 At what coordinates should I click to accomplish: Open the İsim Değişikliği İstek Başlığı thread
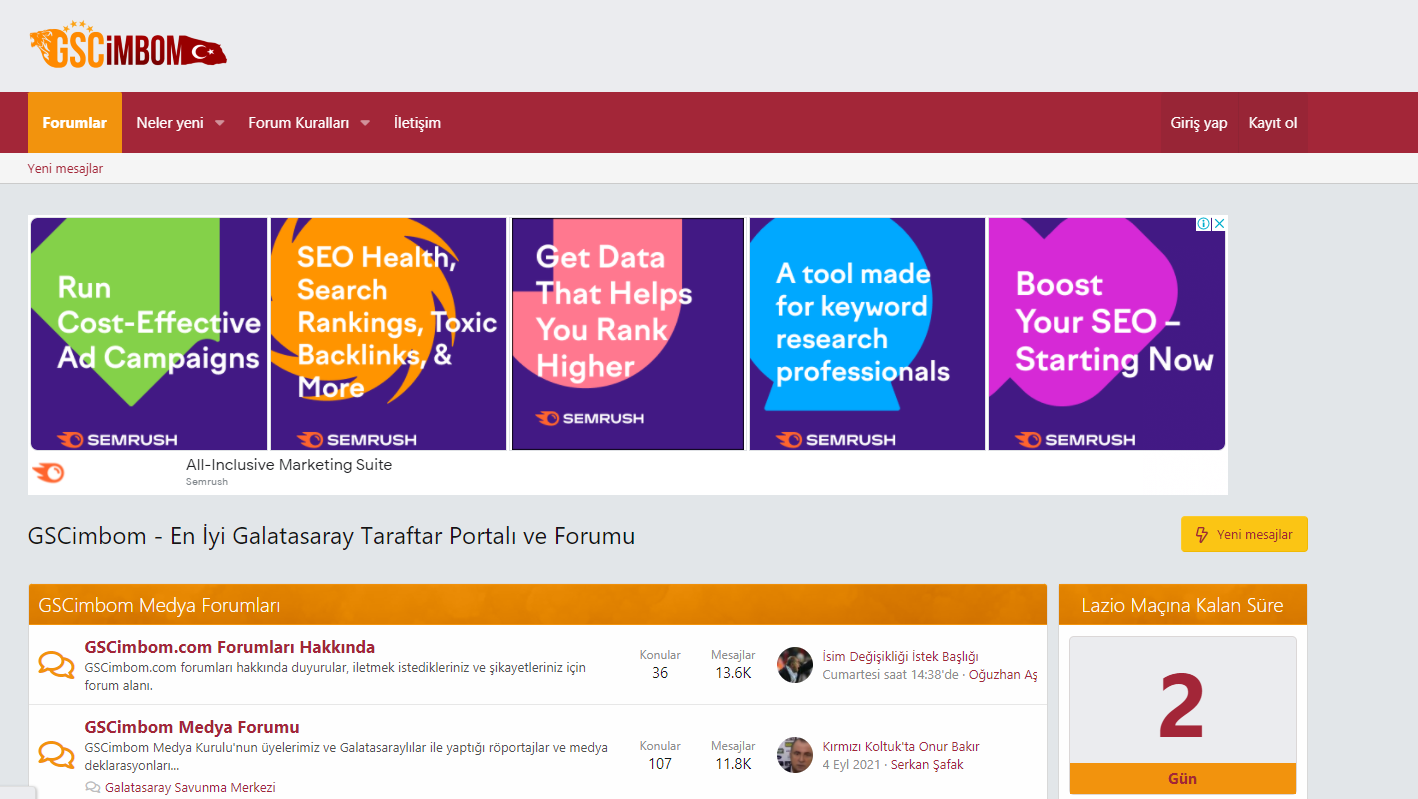(x=900, y=656)
